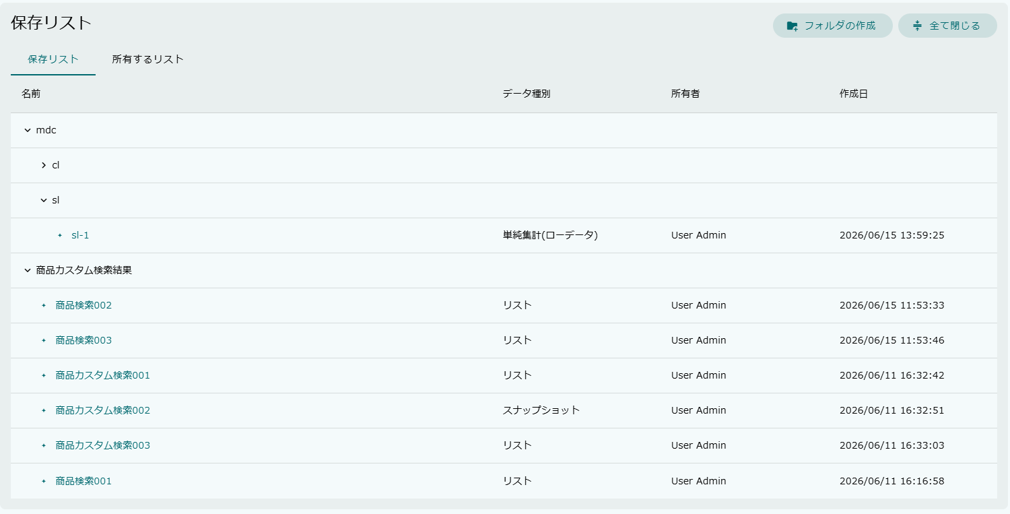Collapse the 商品カスタム検索結果 folder chevron
Screen dimensions: 1010x514
click(x=27, y=271)
